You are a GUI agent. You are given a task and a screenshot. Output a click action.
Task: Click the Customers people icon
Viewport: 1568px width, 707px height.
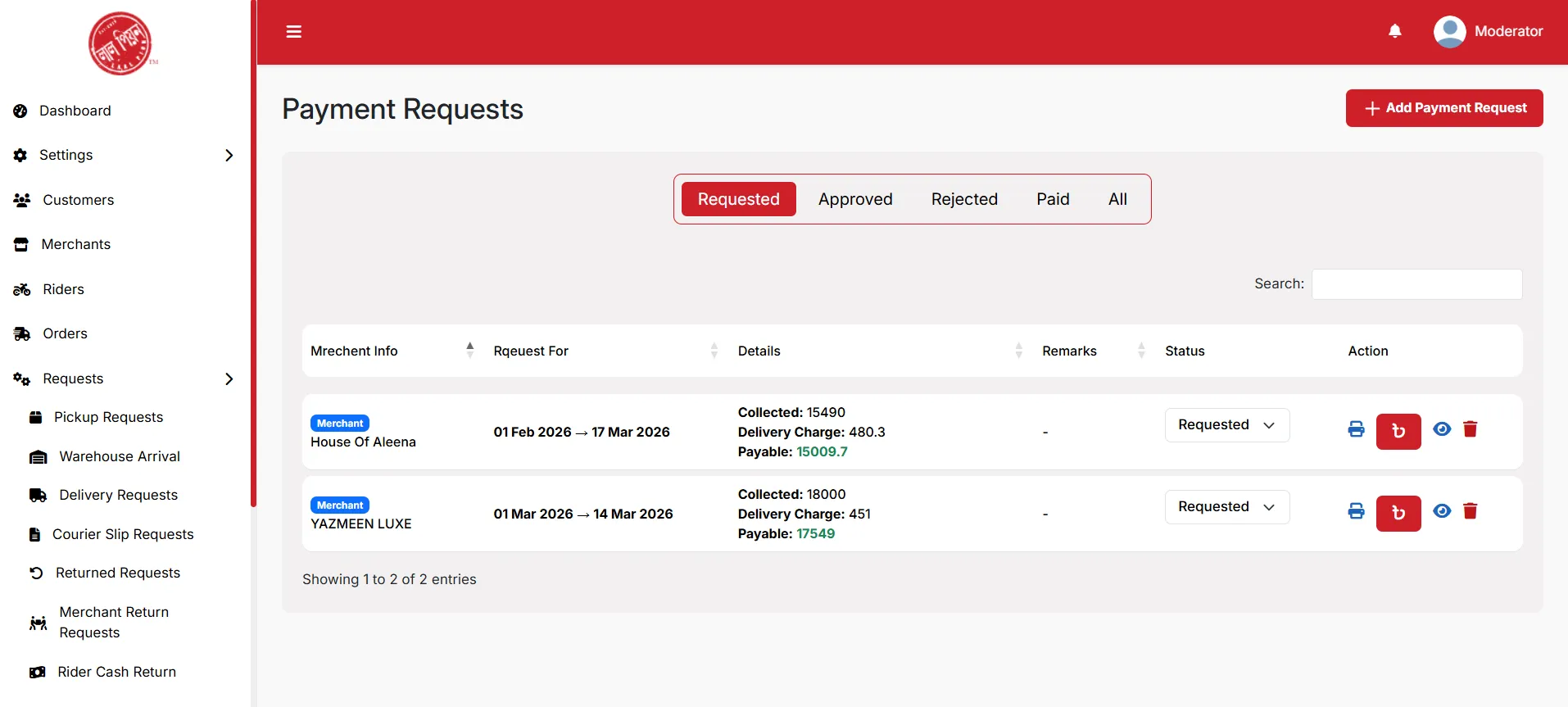click(22, 200)
